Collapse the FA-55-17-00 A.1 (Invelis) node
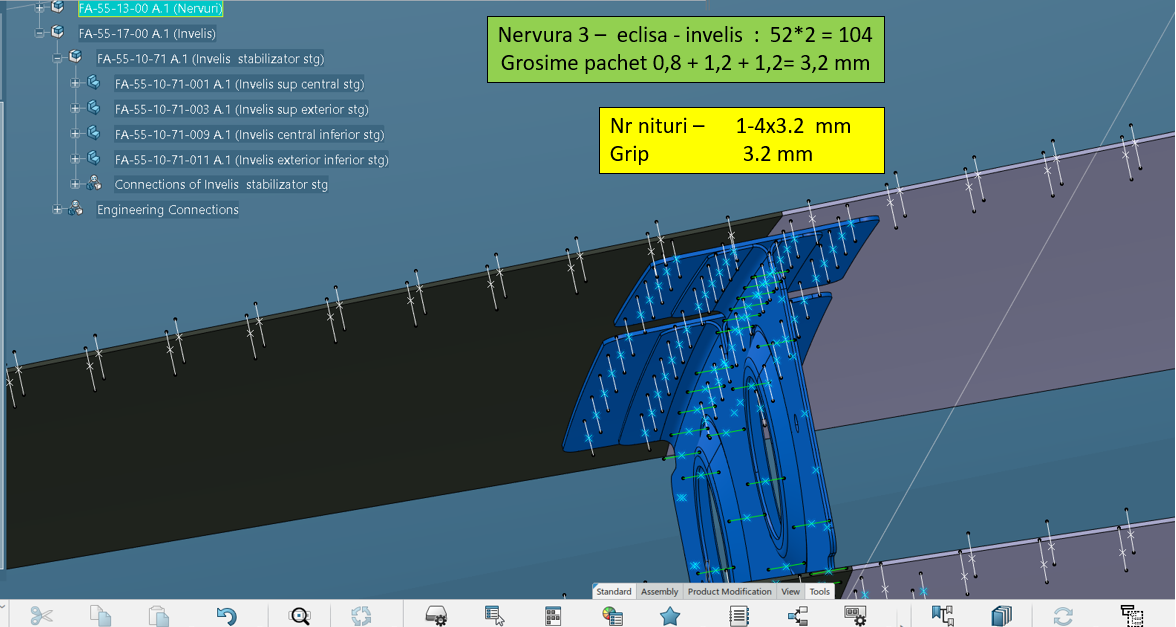 click(40, 33)
